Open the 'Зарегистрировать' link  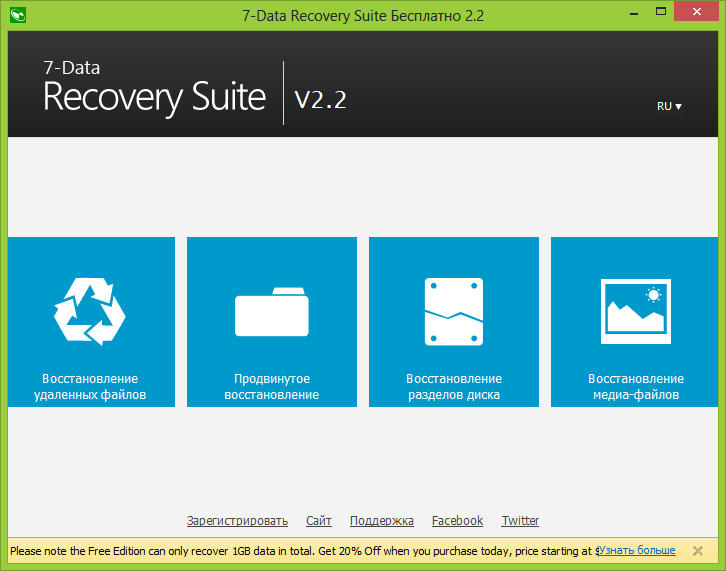coord(237,521)
